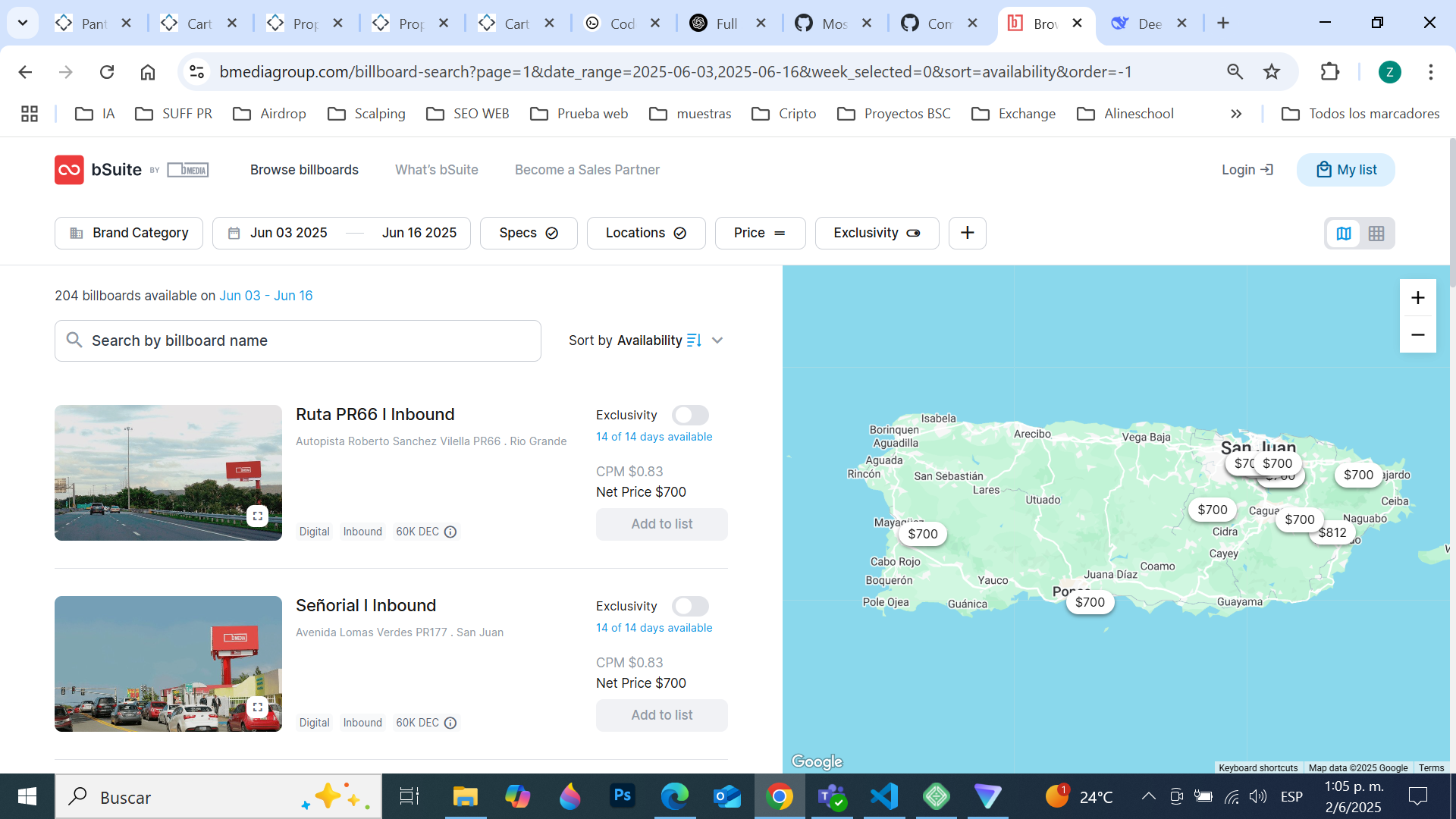Switch to the map view icon
The image size is (1456, 819).
point(1343,234)
